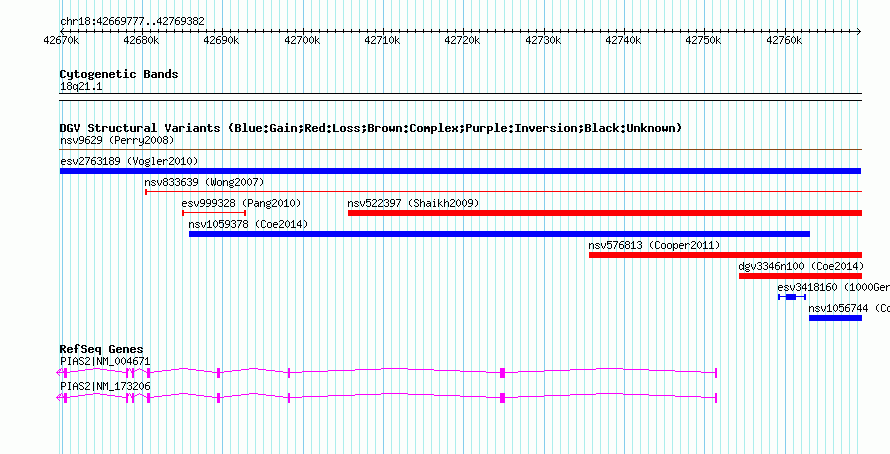Open the PIAS2|NM_004671 gene label
890x454 pixels.
[105, 361]
